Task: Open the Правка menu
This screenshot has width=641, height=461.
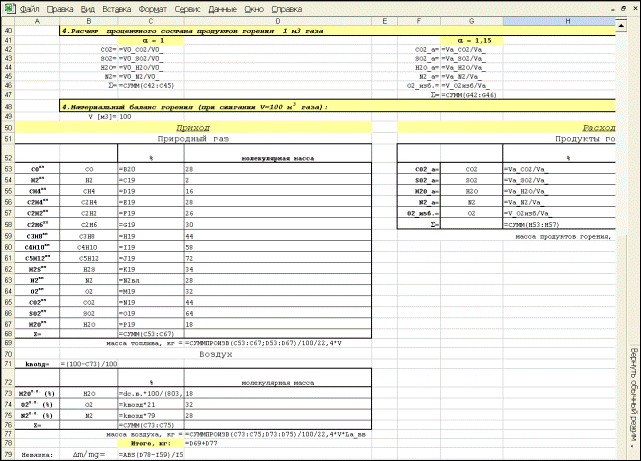Action: [x=60, y=9]
